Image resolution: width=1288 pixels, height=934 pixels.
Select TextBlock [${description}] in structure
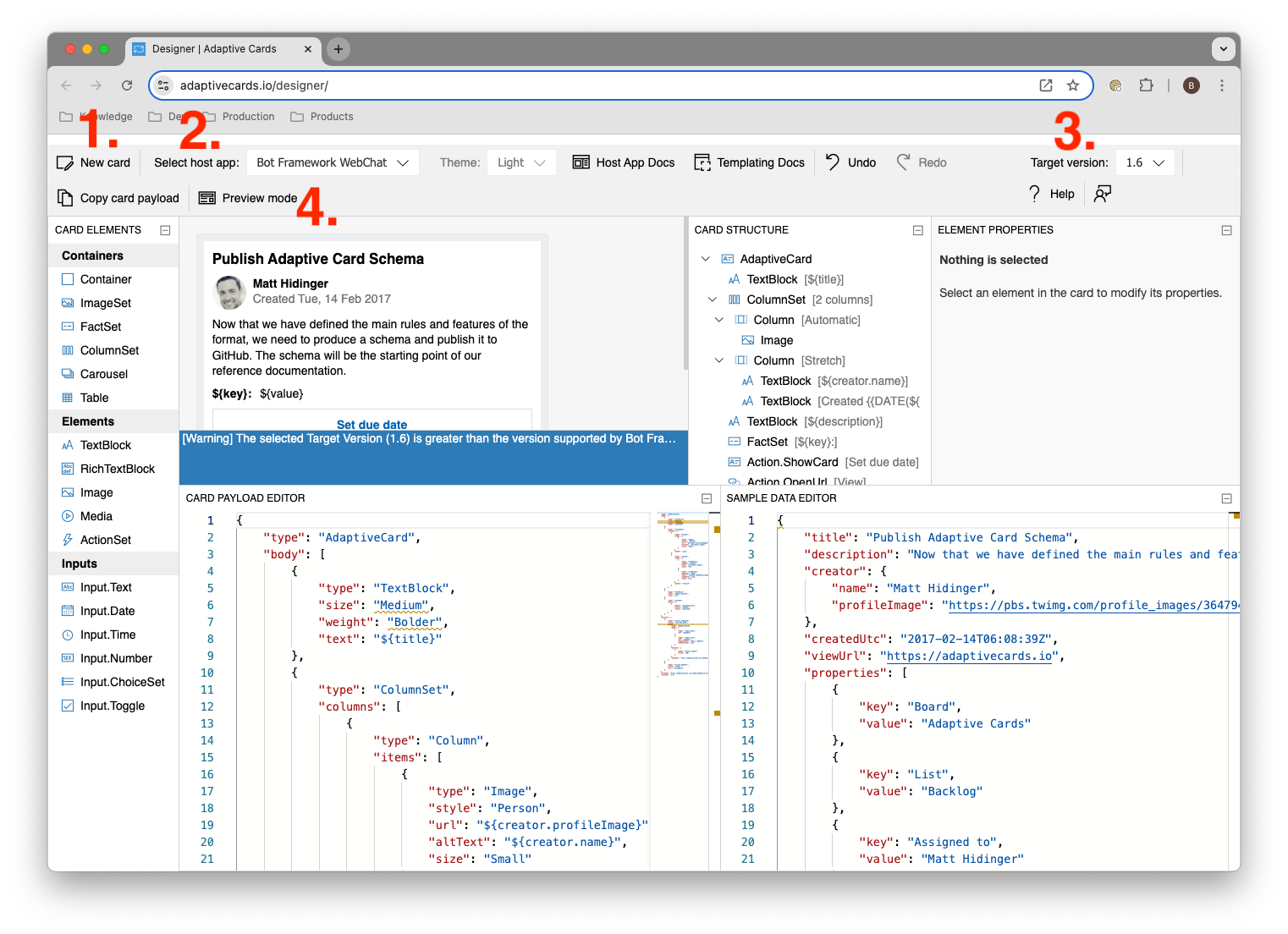point(805,421)
